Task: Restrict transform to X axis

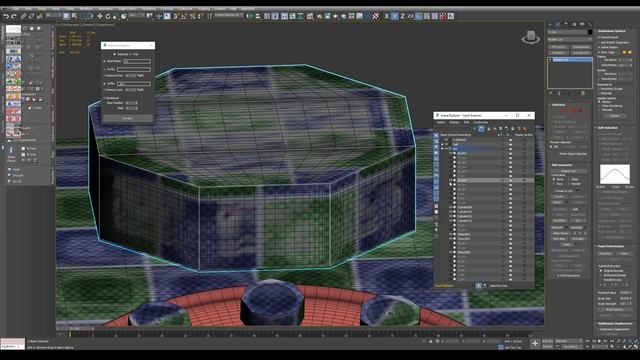Action: 387,16
